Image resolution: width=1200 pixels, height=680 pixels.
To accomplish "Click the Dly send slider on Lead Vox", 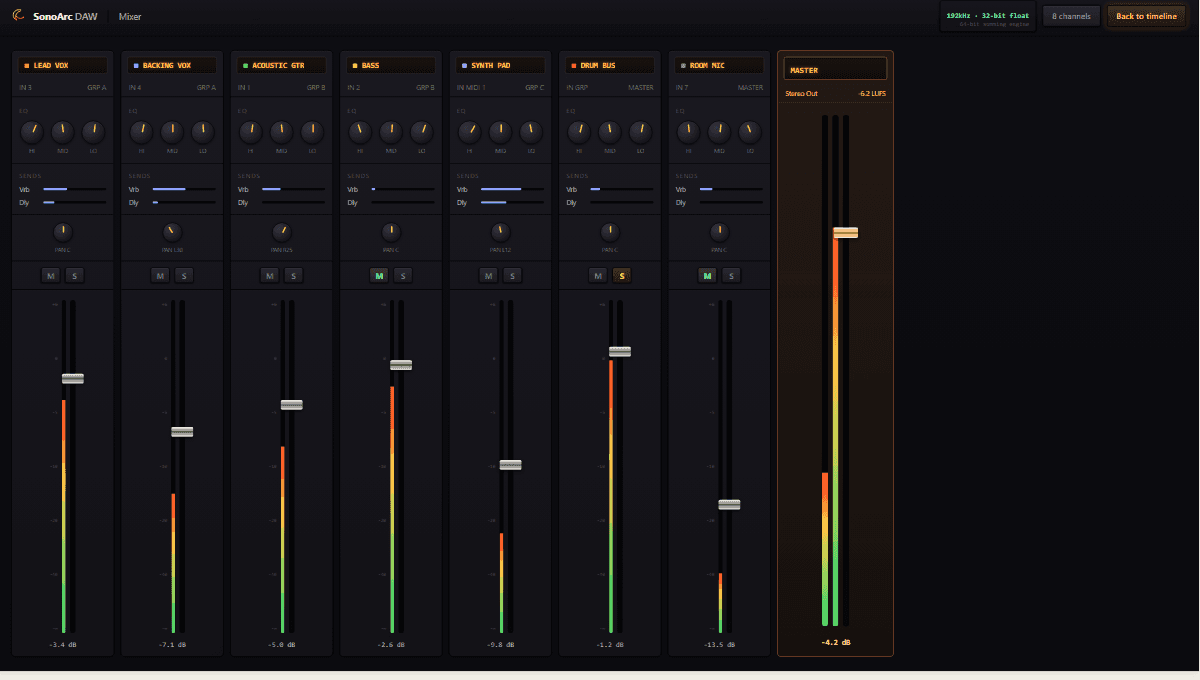I will [75, 202].
